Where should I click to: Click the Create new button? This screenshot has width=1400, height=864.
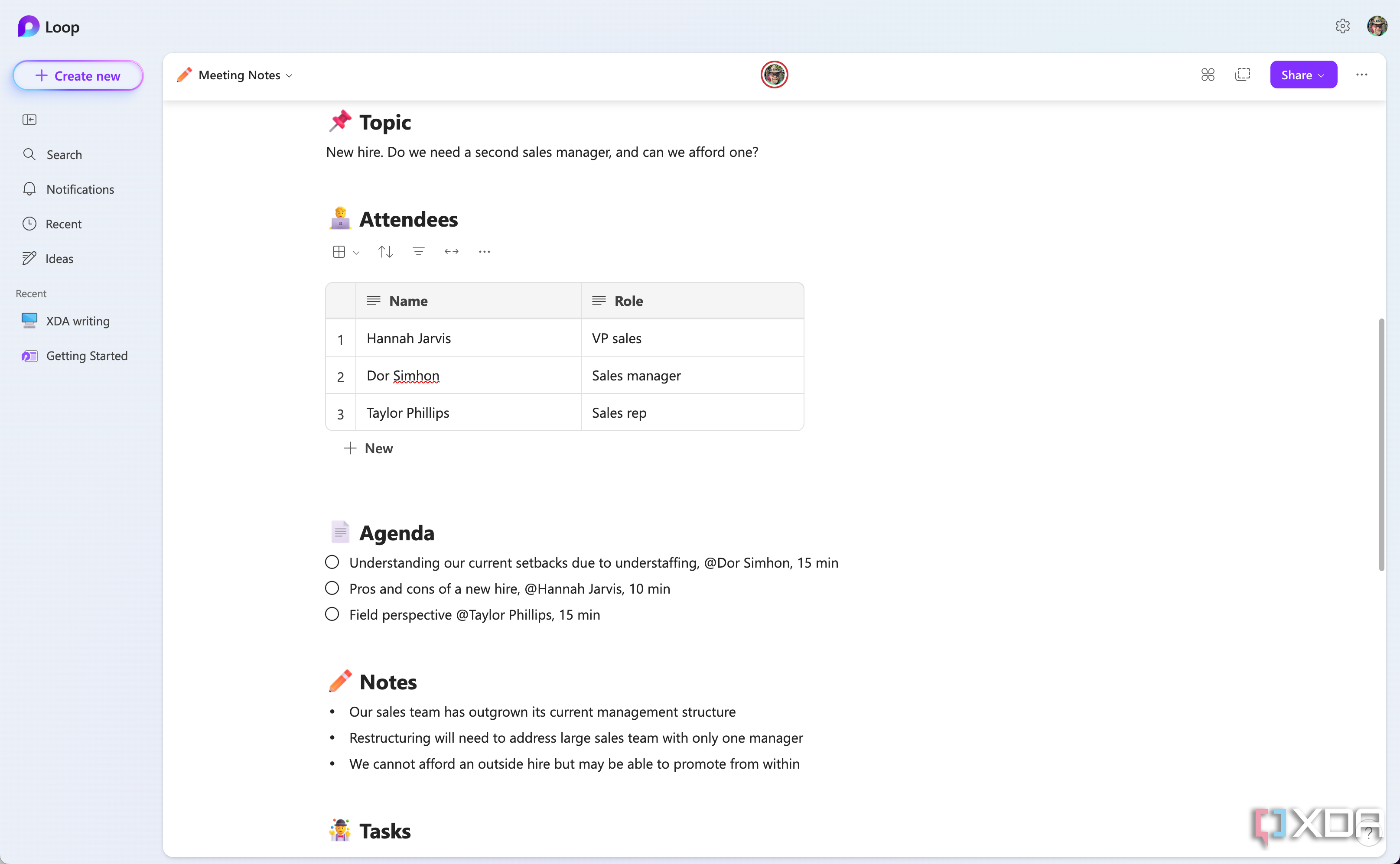click(78, 75)
